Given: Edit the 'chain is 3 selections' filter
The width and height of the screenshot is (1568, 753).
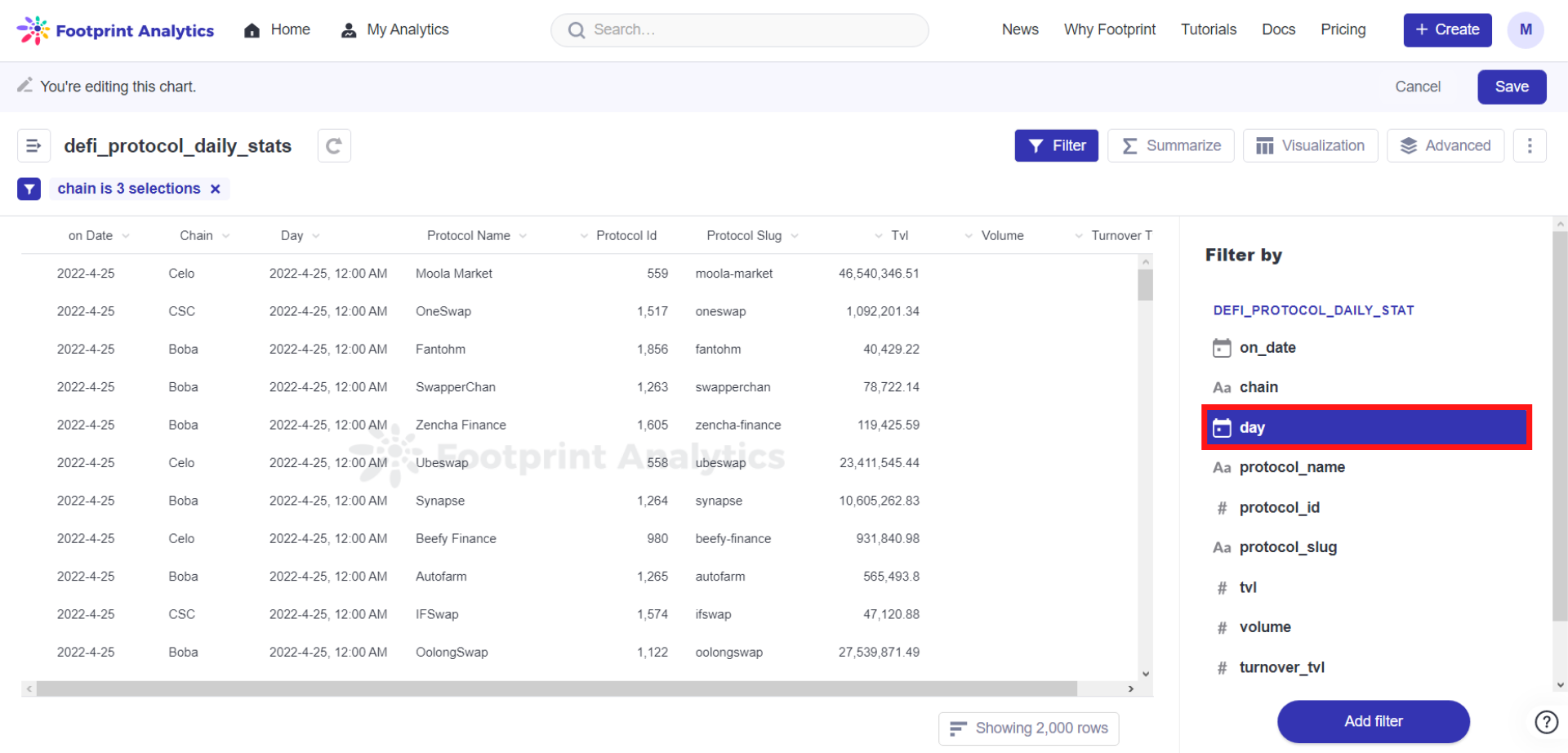Looking at the screenshot, I should click(x=128, y=189).
